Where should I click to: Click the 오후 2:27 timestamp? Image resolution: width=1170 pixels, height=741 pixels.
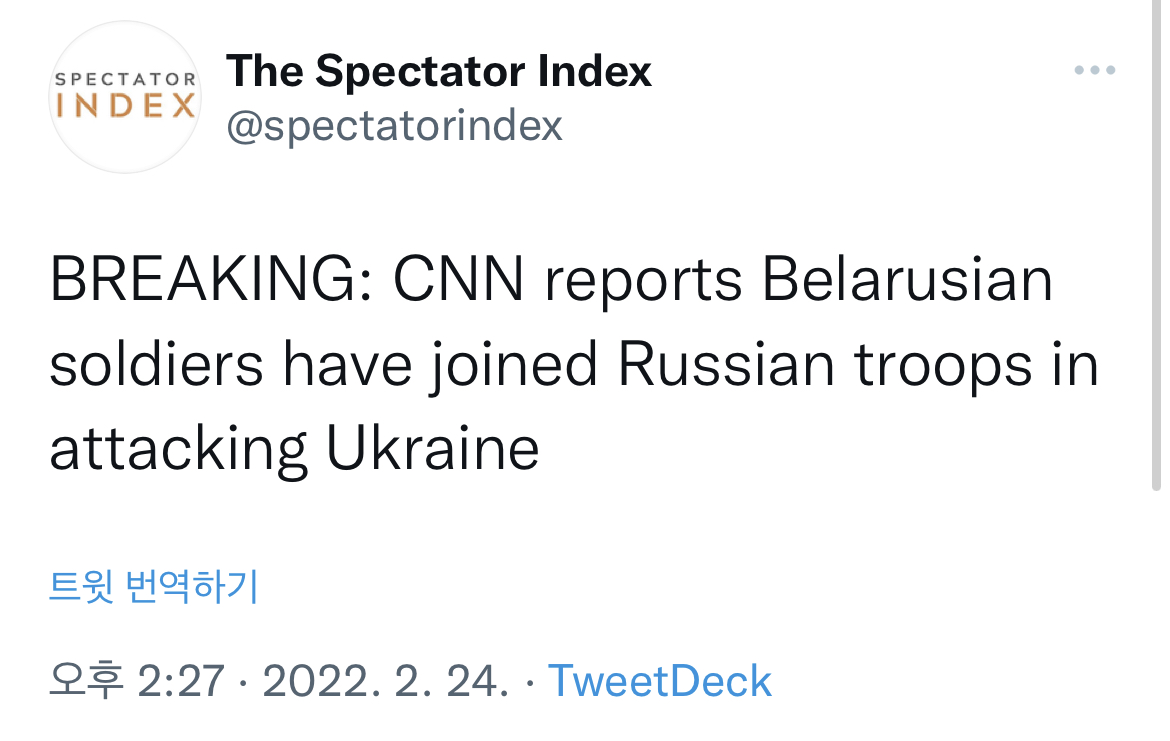[x=137, y=681]
